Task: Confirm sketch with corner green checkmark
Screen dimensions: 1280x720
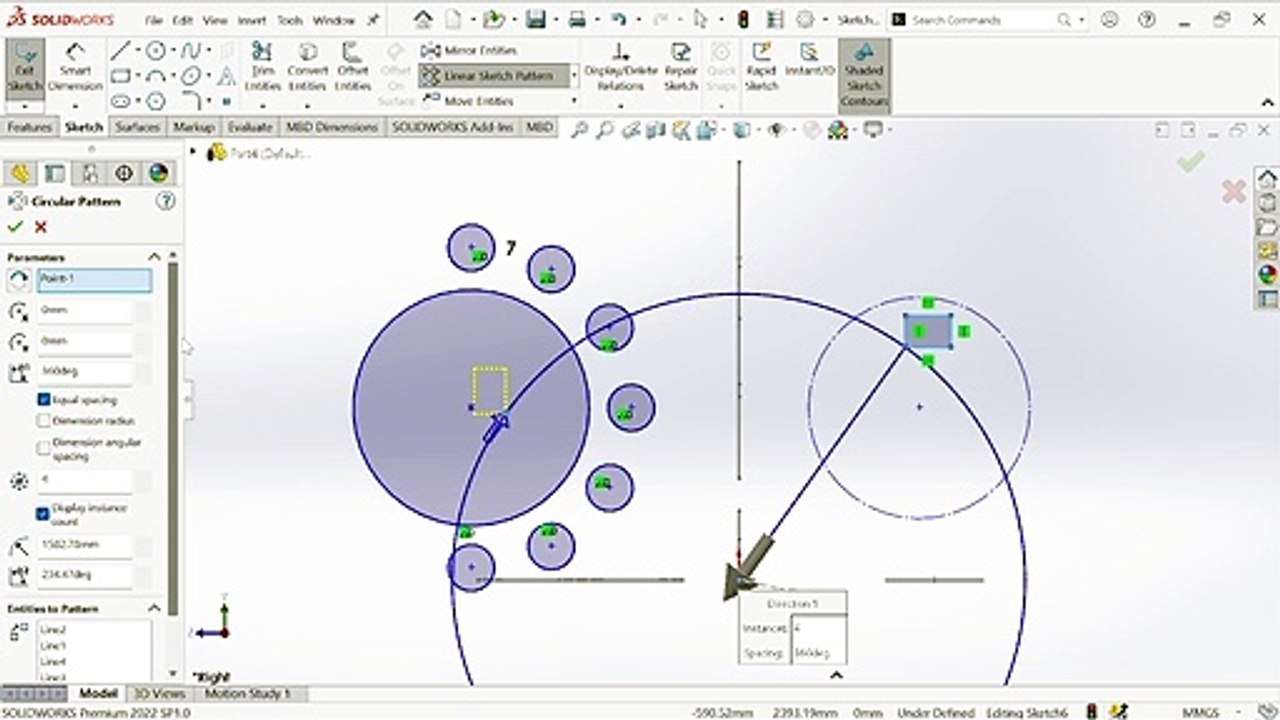Action: 1190,161
